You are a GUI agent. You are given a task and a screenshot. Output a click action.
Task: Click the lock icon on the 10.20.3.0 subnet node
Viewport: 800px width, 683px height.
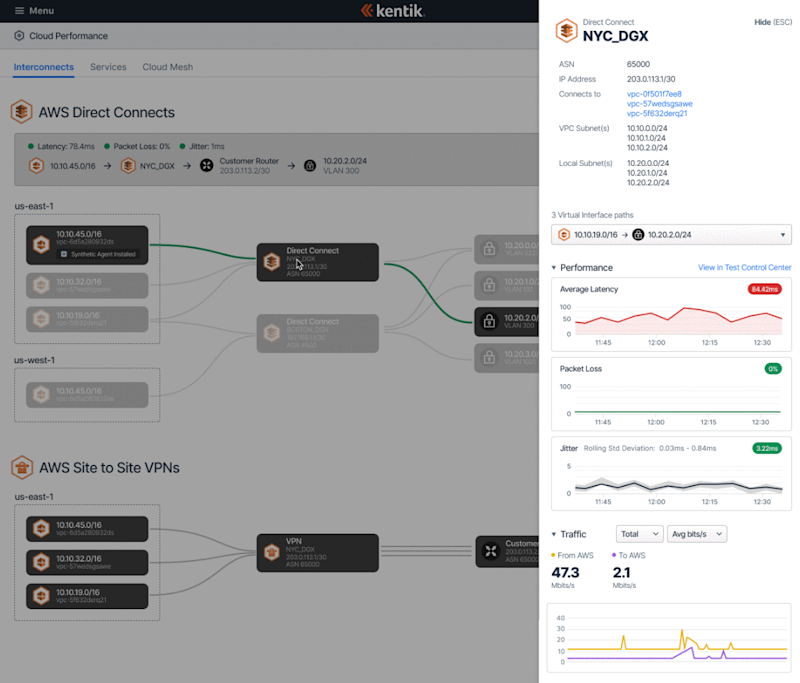pos(489,358)
